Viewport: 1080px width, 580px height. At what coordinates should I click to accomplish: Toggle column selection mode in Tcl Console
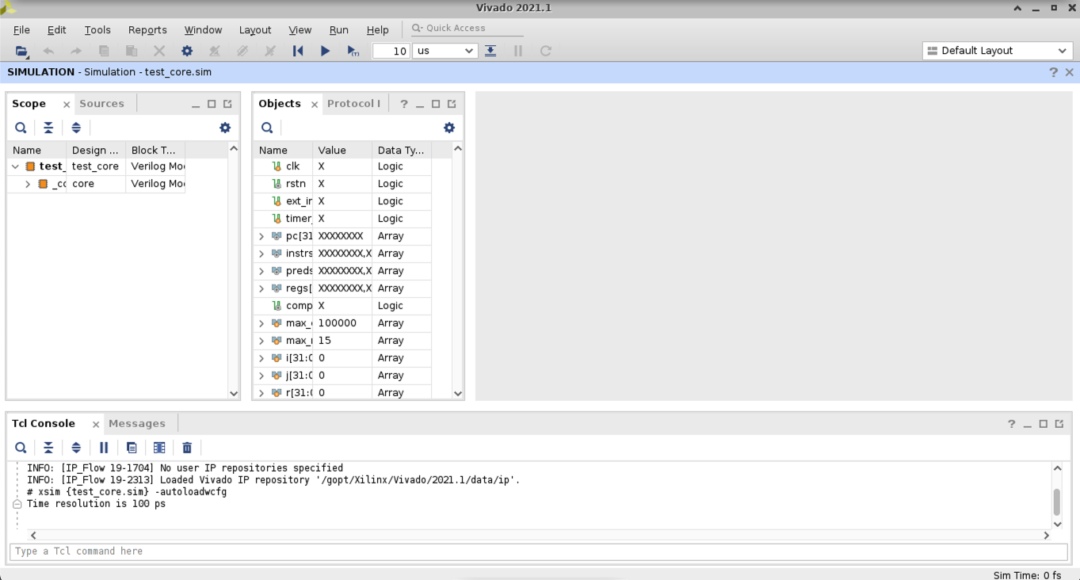159,448
